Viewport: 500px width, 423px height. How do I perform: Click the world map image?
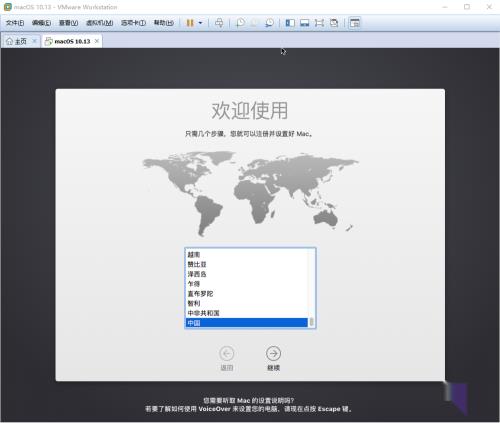[x=250, y=194]
